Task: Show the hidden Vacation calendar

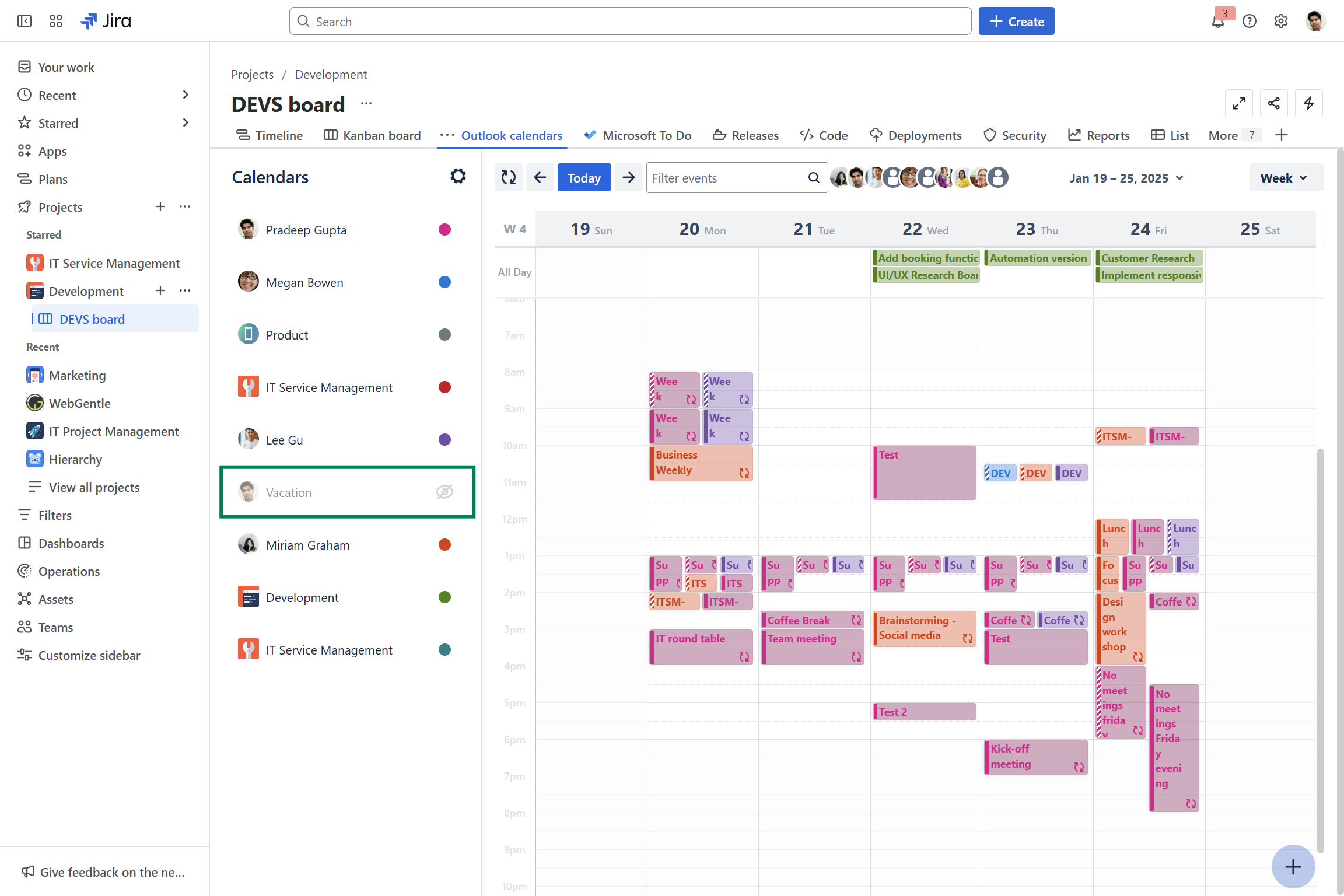Action: tap(444, 492)
